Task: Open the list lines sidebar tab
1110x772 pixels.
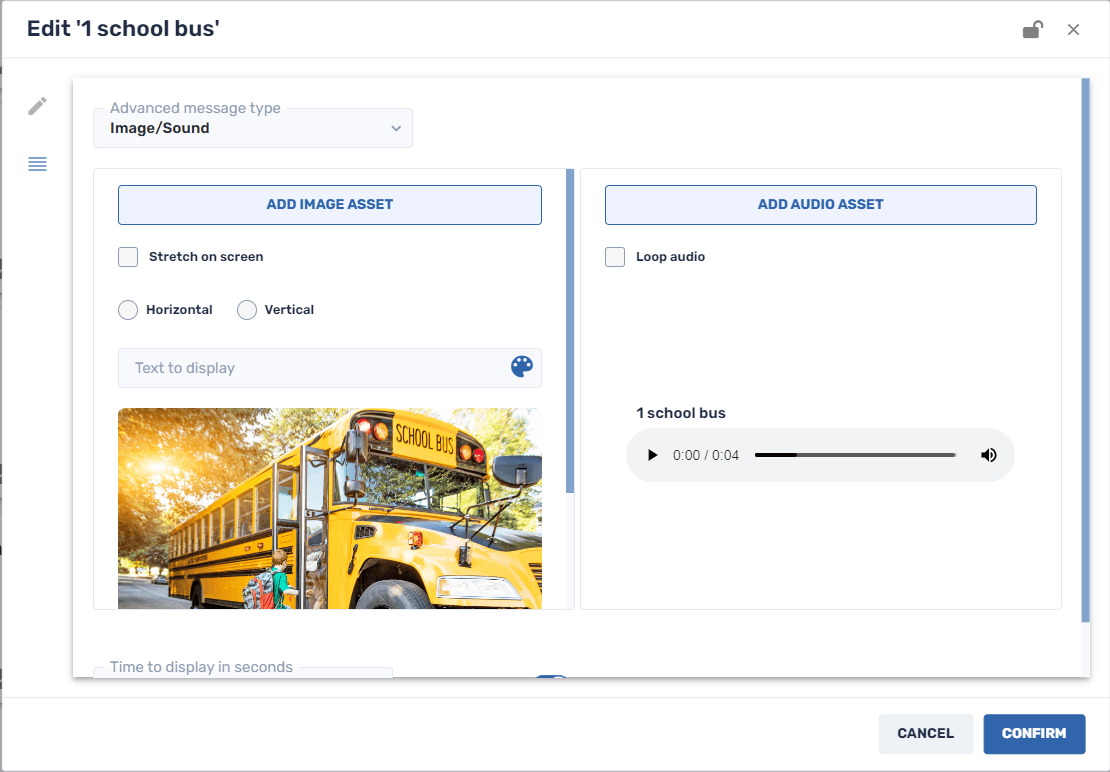Action: pyautogui.click(x=38, y=164)
